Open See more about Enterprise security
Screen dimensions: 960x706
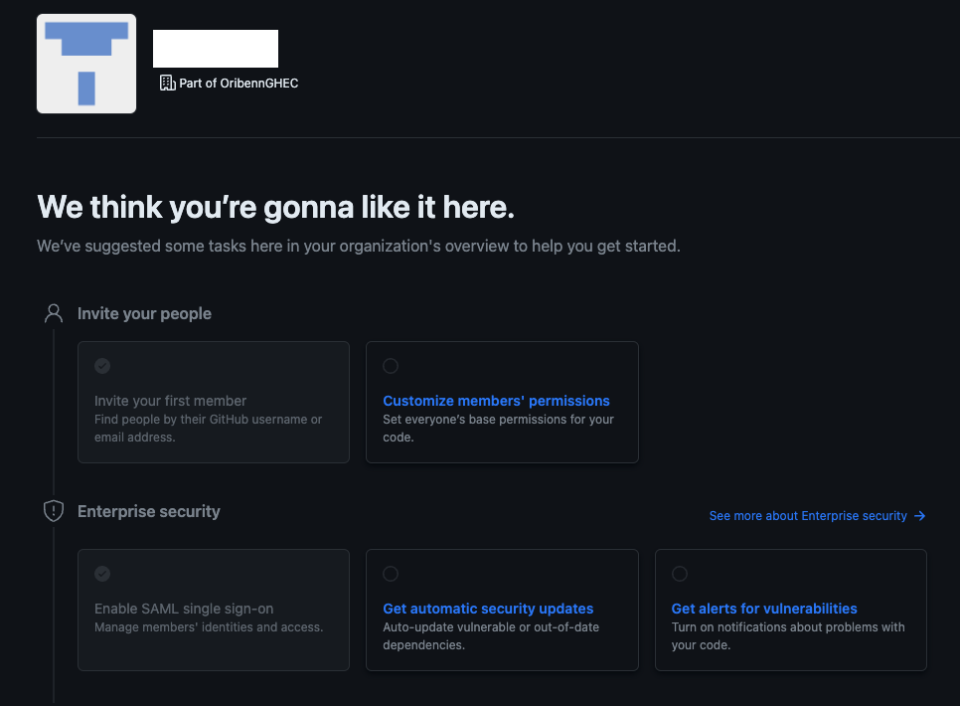click(x=806, y=516)
